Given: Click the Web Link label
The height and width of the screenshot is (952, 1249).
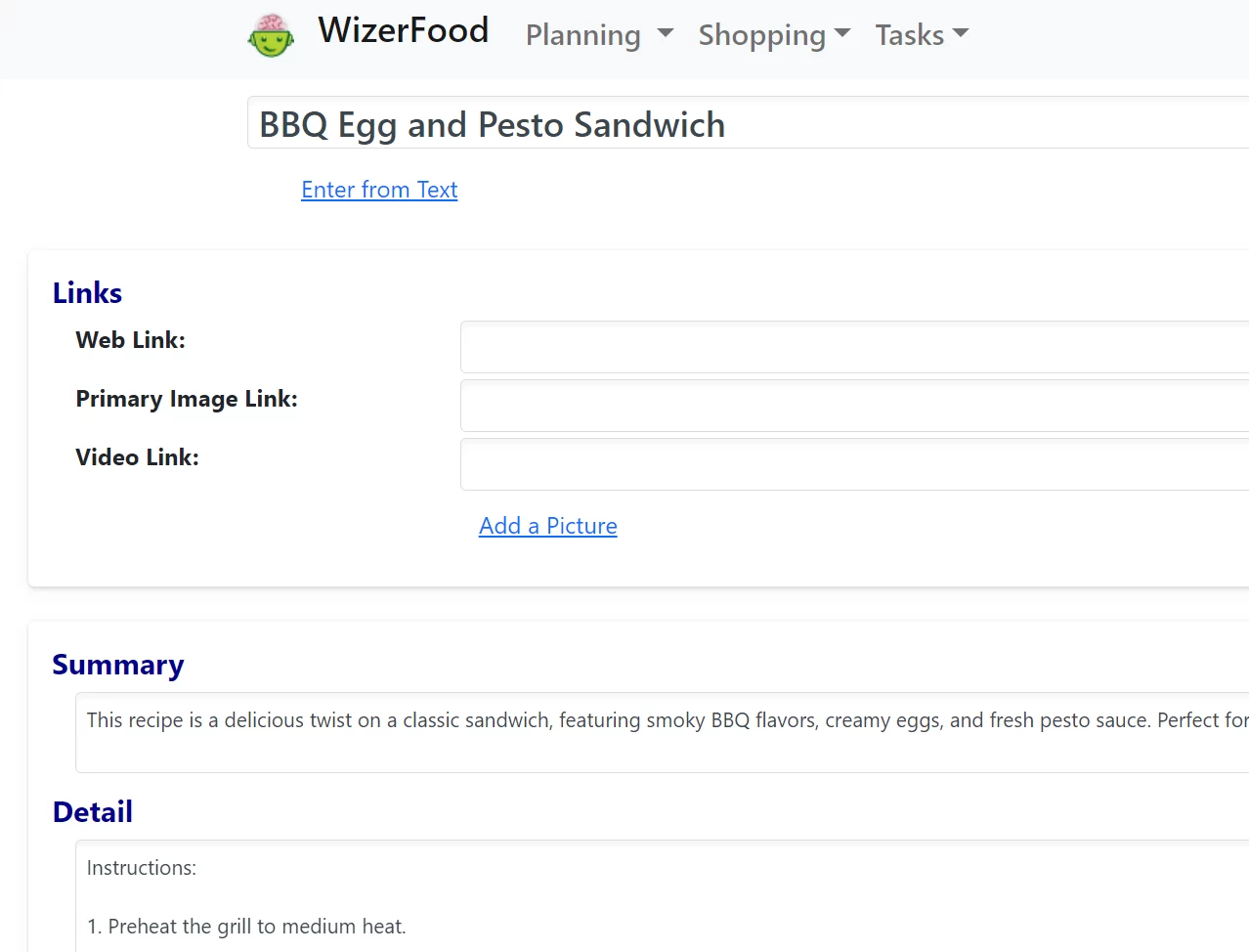Looking at the screenshot, I should coord(131,340).
